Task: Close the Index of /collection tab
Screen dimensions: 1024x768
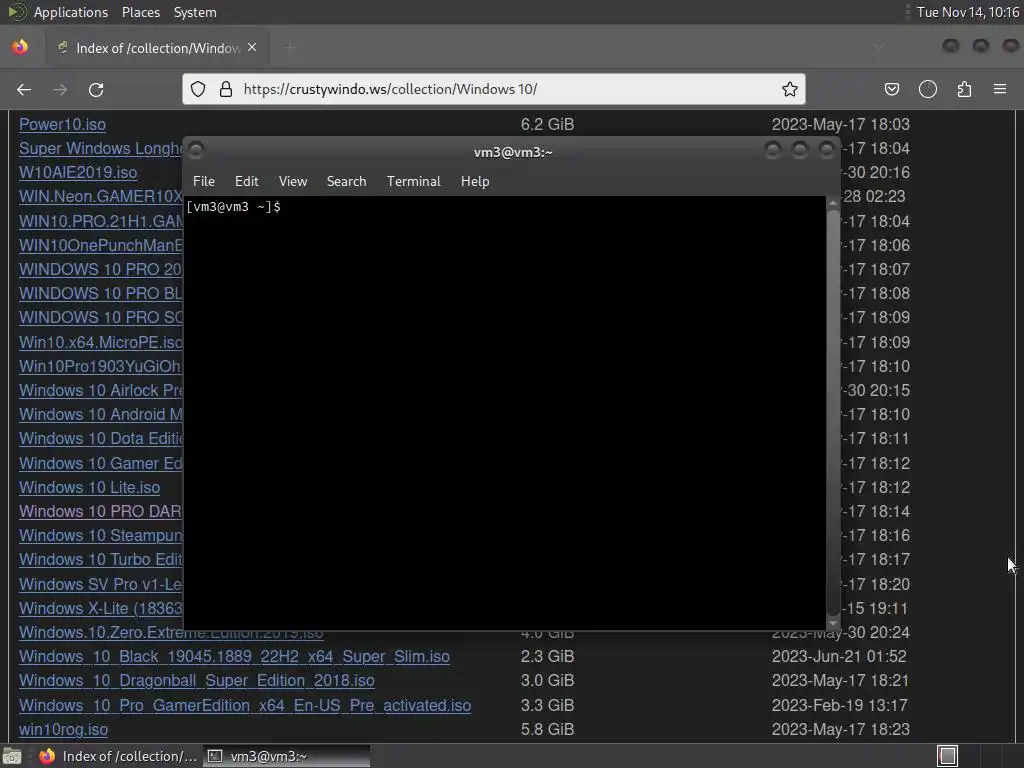Action: (252, 47)
